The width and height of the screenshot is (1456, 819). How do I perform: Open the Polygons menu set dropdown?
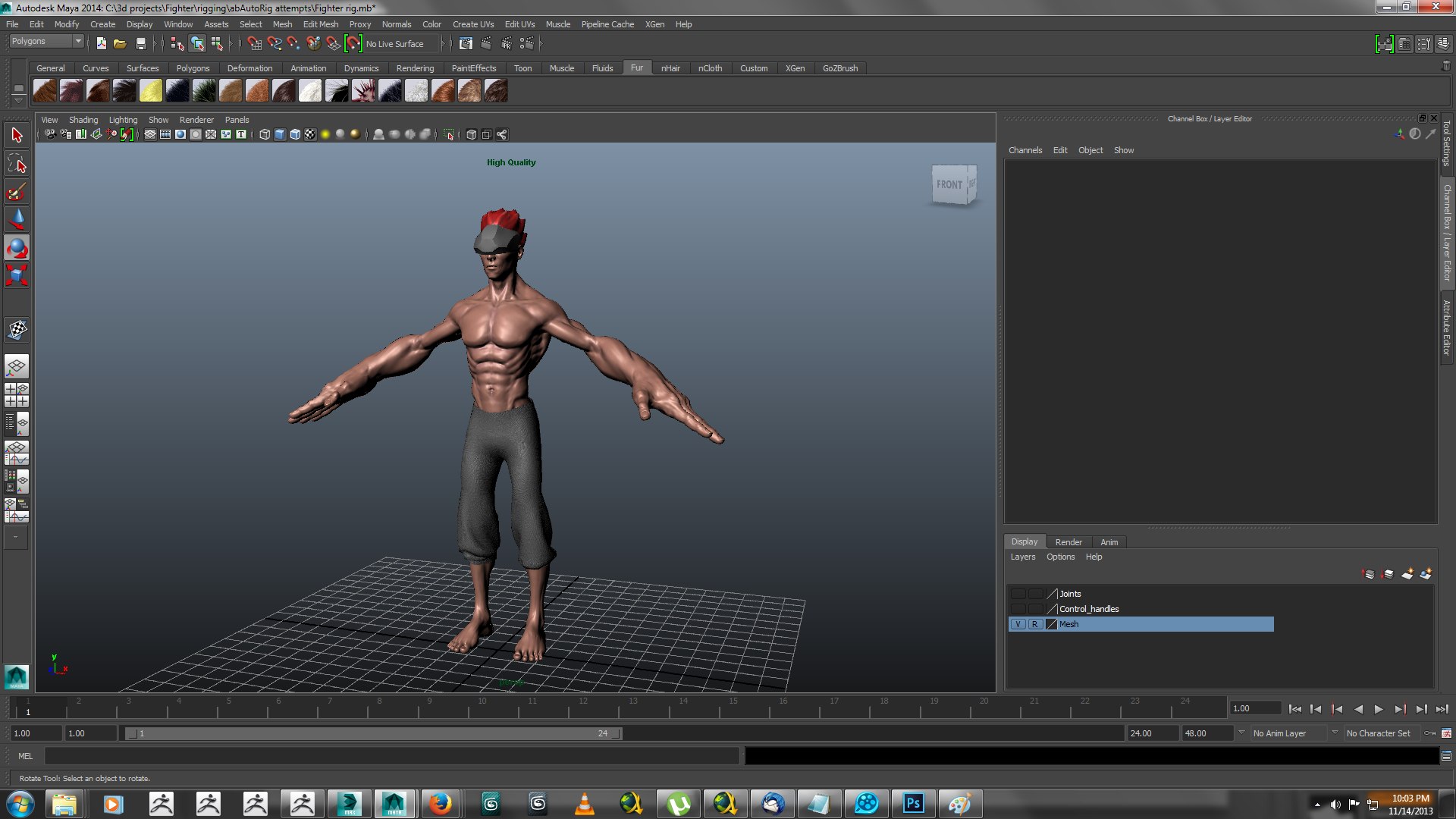(x=46, y=41)
